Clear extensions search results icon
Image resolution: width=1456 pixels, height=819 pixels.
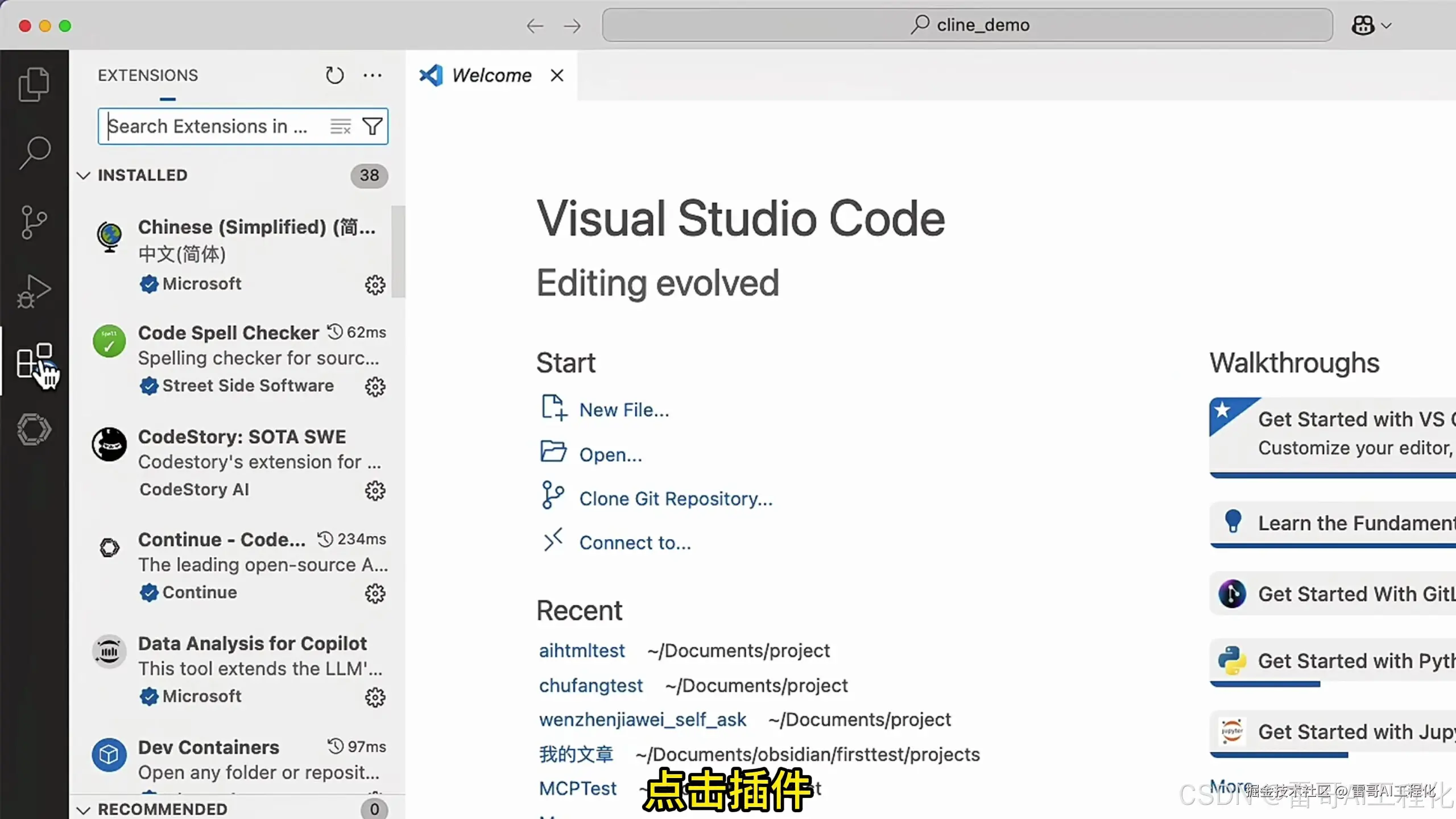click(x=340, y=126)
